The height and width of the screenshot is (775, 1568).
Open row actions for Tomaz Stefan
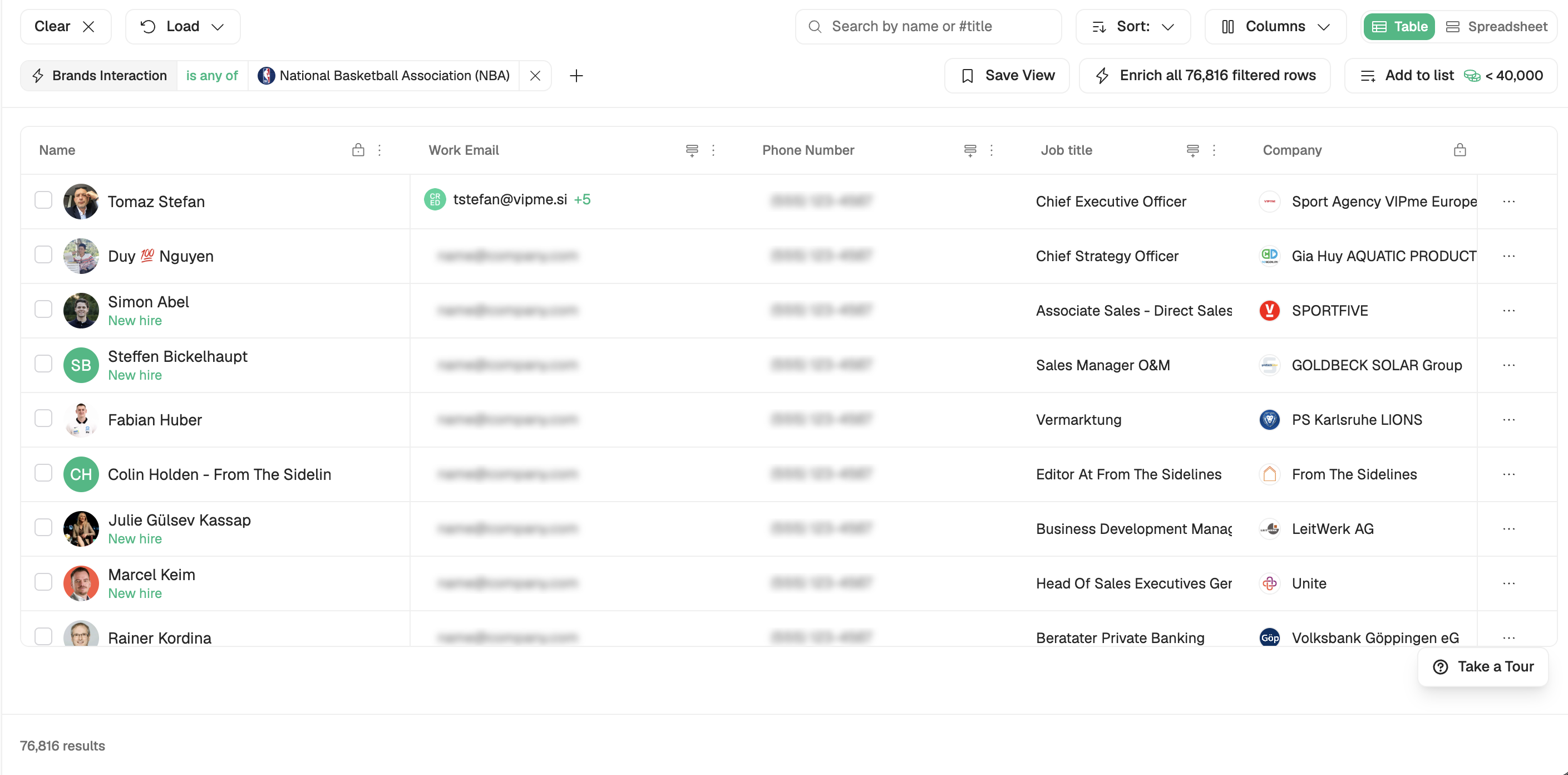coord(1509,202)
